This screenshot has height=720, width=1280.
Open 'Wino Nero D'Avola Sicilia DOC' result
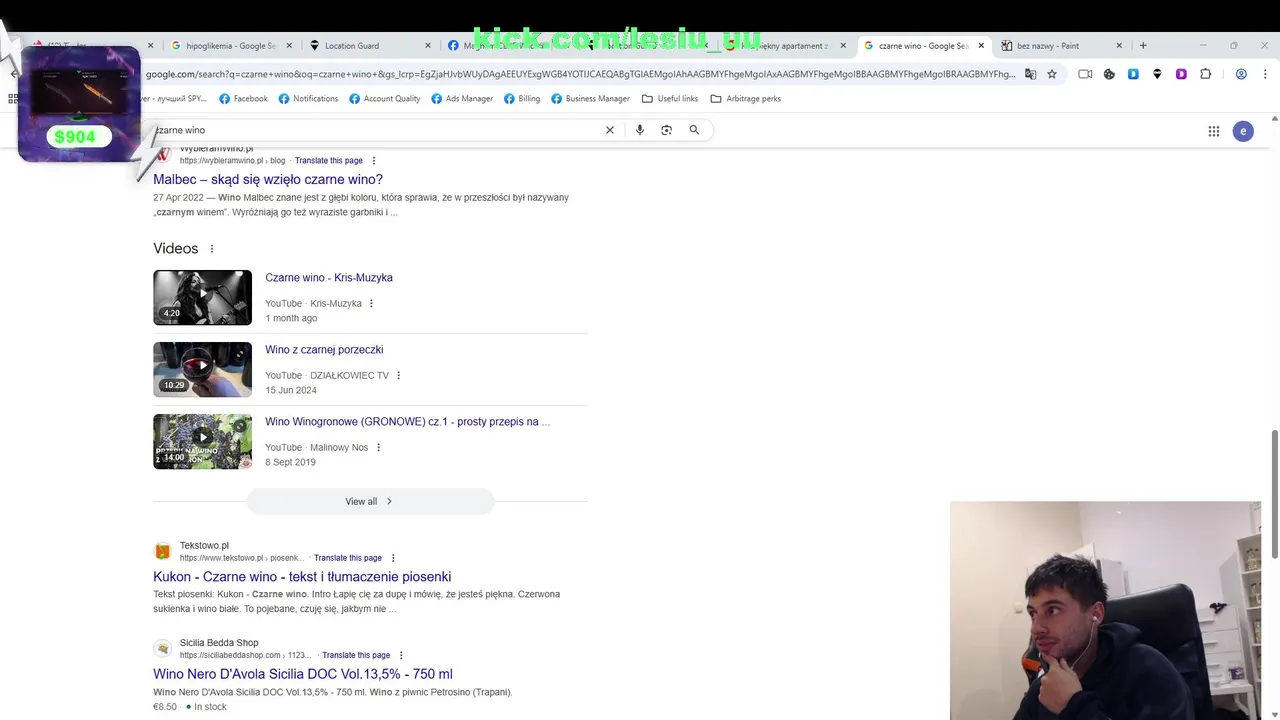click(303, 674)
